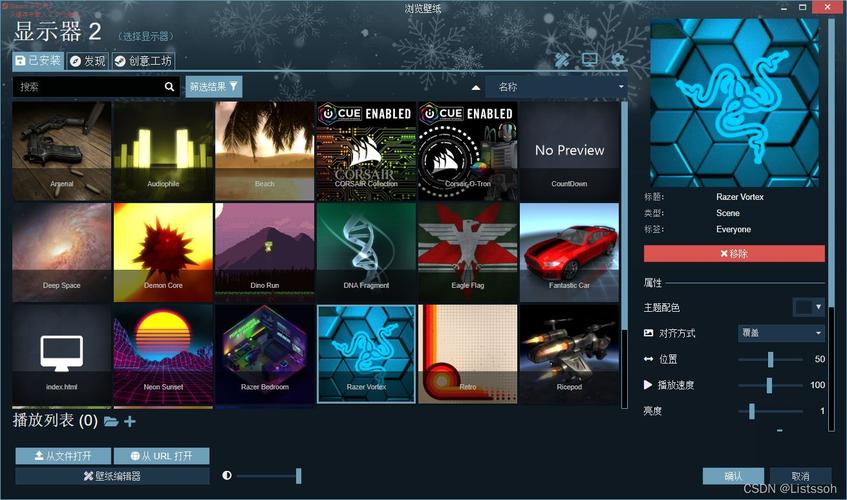Select the Neon Sunset wallpaper
Image resolution: width=847 pixels, height=500 pixels.
[x=163, y=354]
